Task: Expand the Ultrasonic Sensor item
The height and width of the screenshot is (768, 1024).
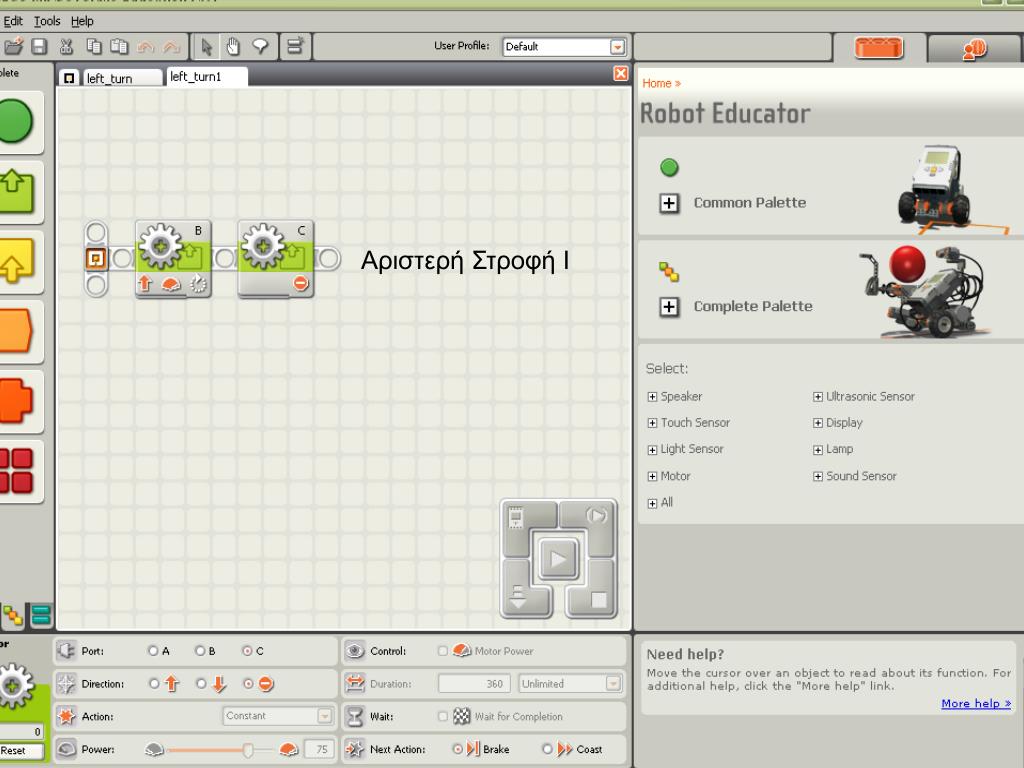Action: tap(818, 397)
